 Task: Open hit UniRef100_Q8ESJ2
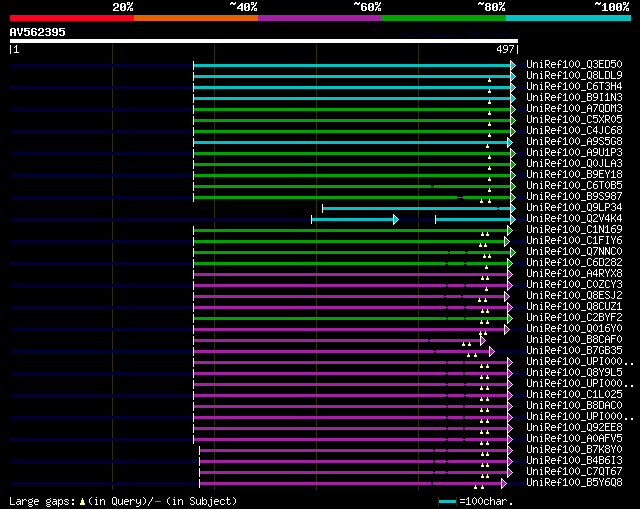tap(574, 296)
